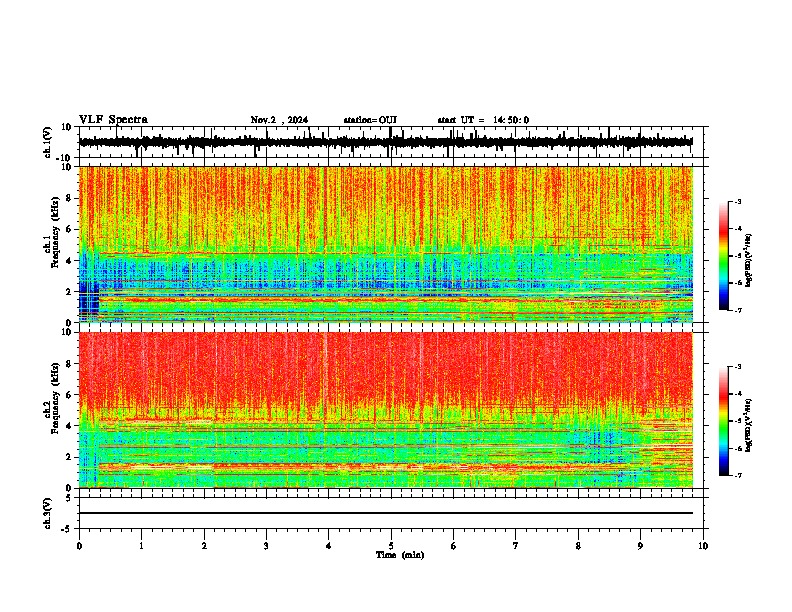
Task: Click the "-7" label on ch.2 color bar
Action: (x=738, y=475)
